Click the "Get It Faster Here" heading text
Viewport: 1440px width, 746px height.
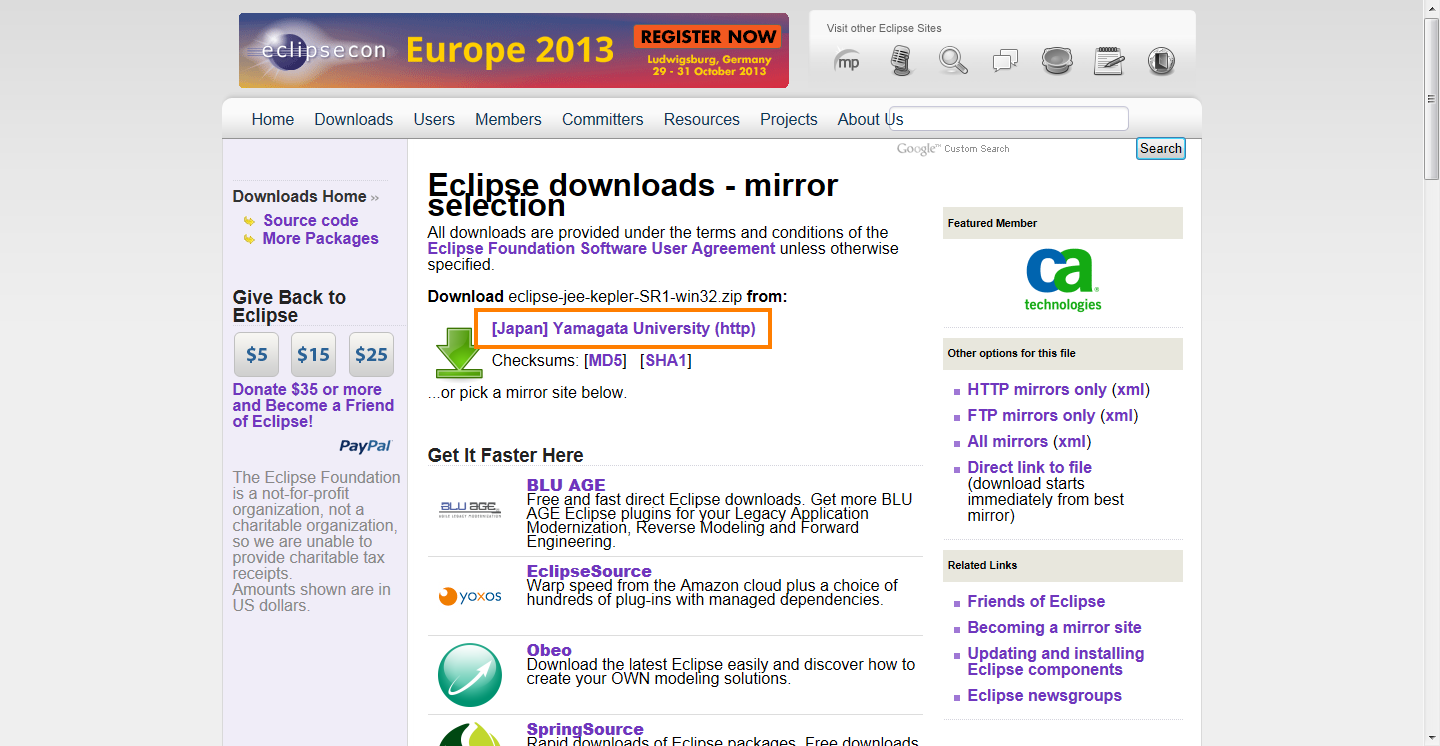[506, 455]
